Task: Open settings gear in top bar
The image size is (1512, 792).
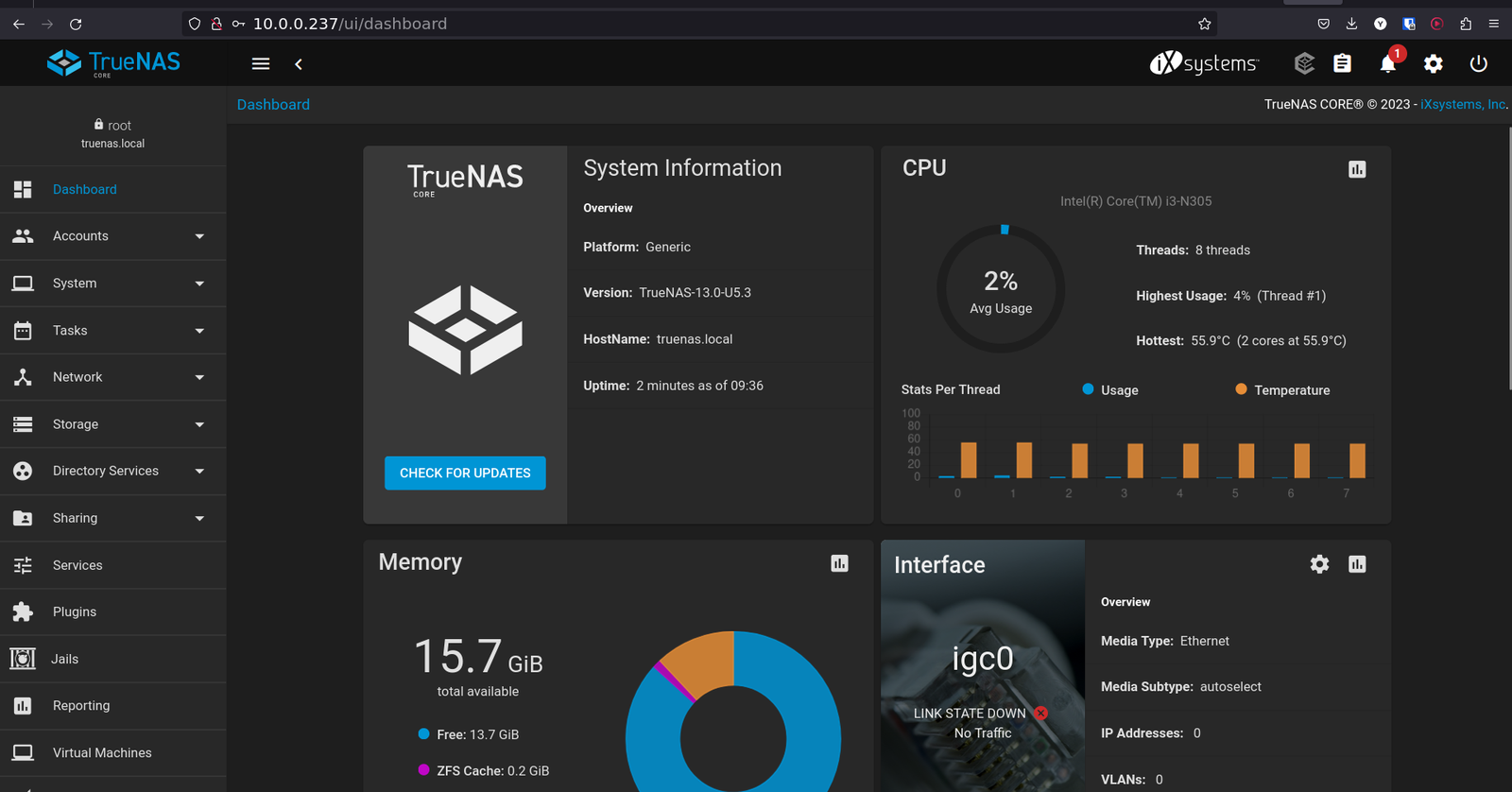Action: [1433, 63]
